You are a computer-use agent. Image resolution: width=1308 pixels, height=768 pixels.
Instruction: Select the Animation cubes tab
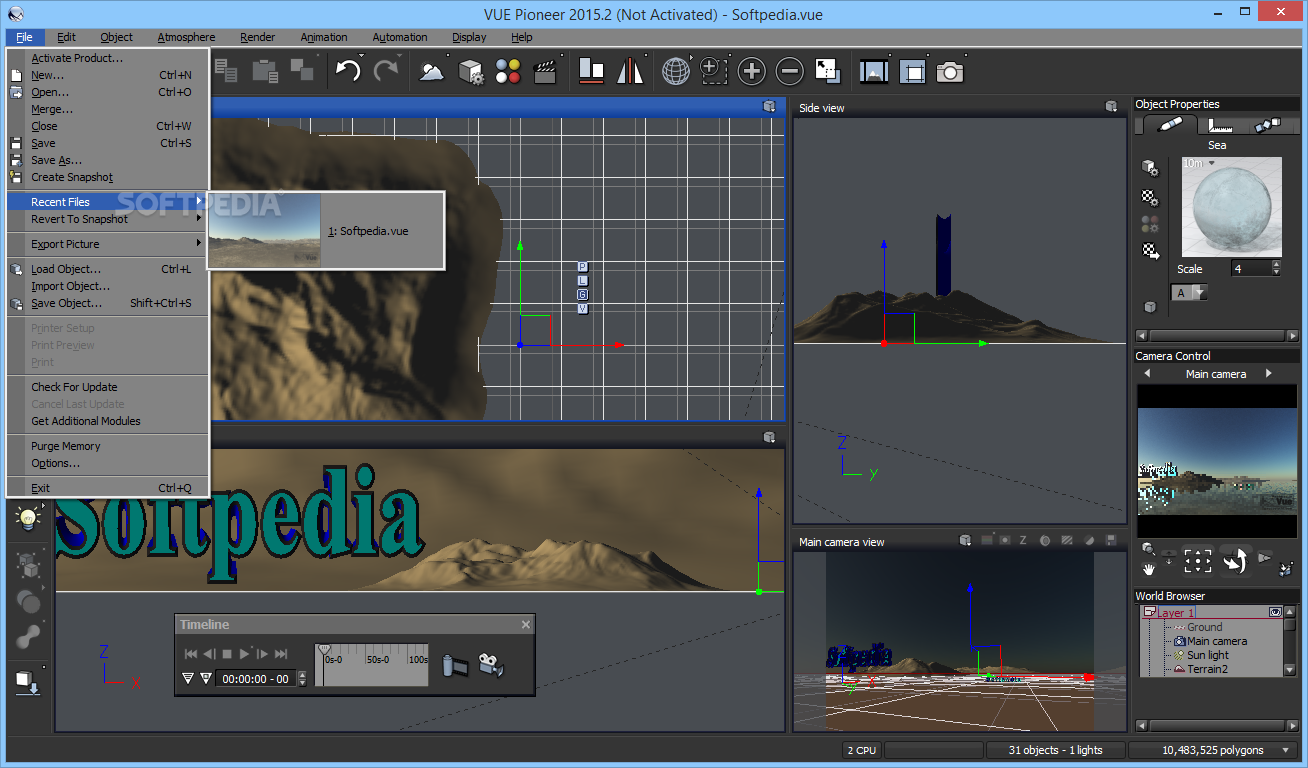click(1268, 125)
